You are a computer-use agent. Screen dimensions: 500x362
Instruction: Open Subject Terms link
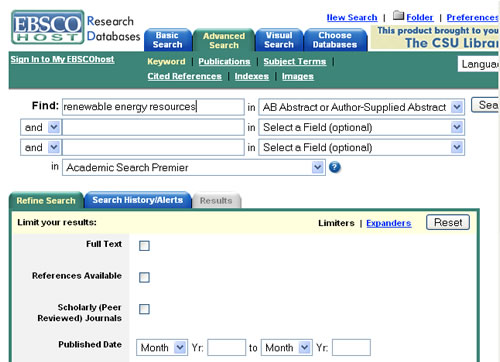click(295, 61)
